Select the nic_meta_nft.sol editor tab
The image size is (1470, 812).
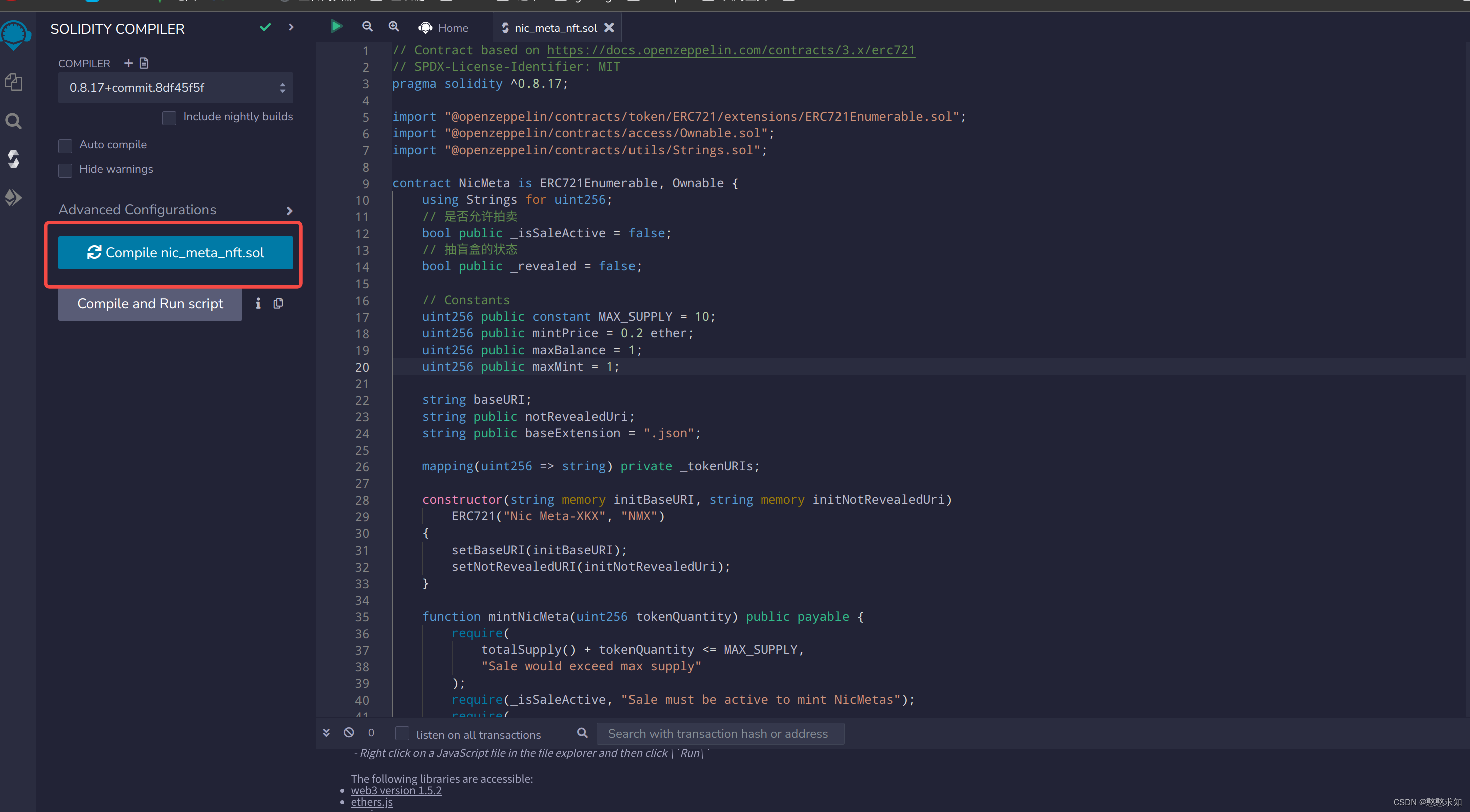[556, 28]
